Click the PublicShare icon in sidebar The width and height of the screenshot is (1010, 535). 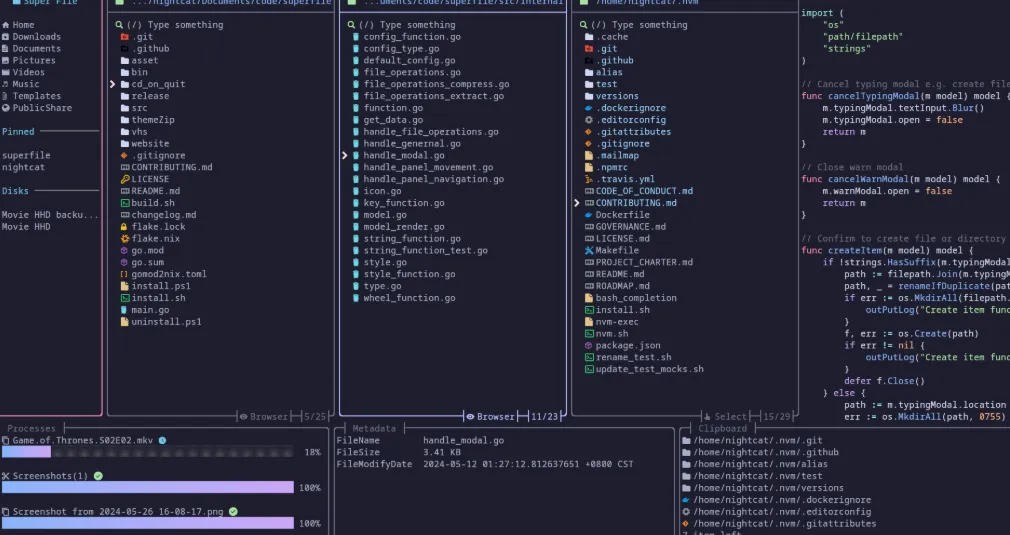click(5, 108)
